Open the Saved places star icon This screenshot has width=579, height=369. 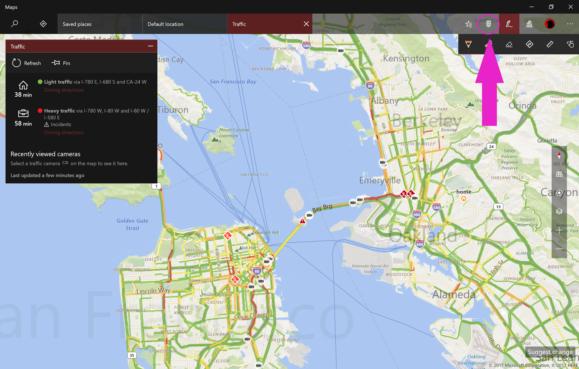click(468, 24)
